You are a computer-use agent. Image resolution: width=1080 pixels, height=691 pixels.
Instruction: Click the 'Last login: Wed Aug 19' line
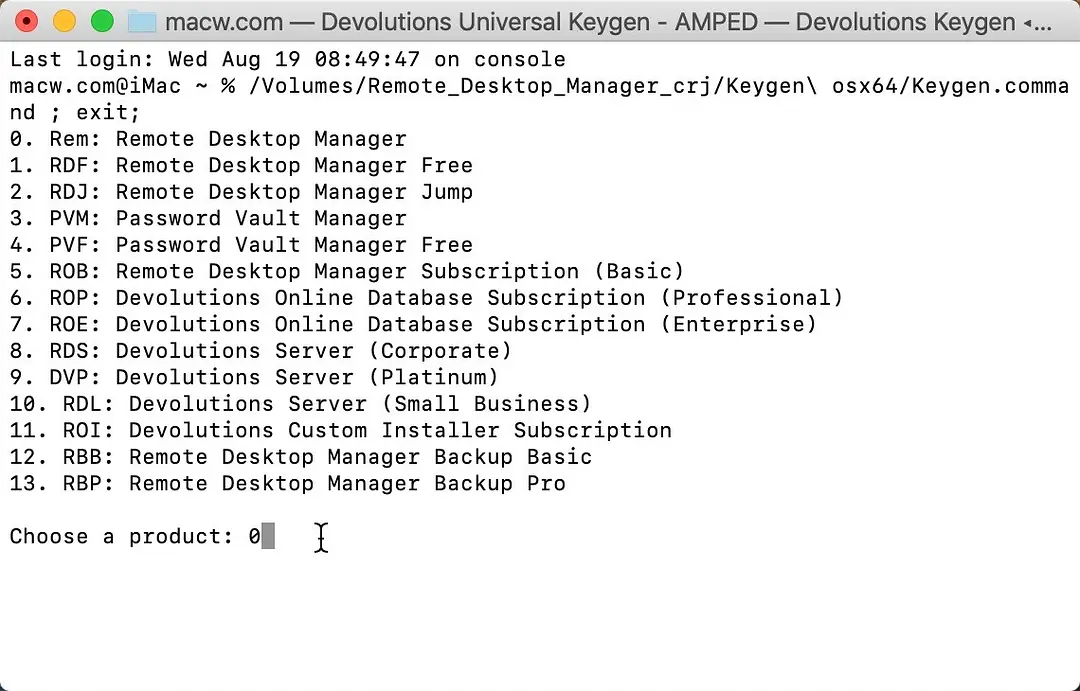288,59
